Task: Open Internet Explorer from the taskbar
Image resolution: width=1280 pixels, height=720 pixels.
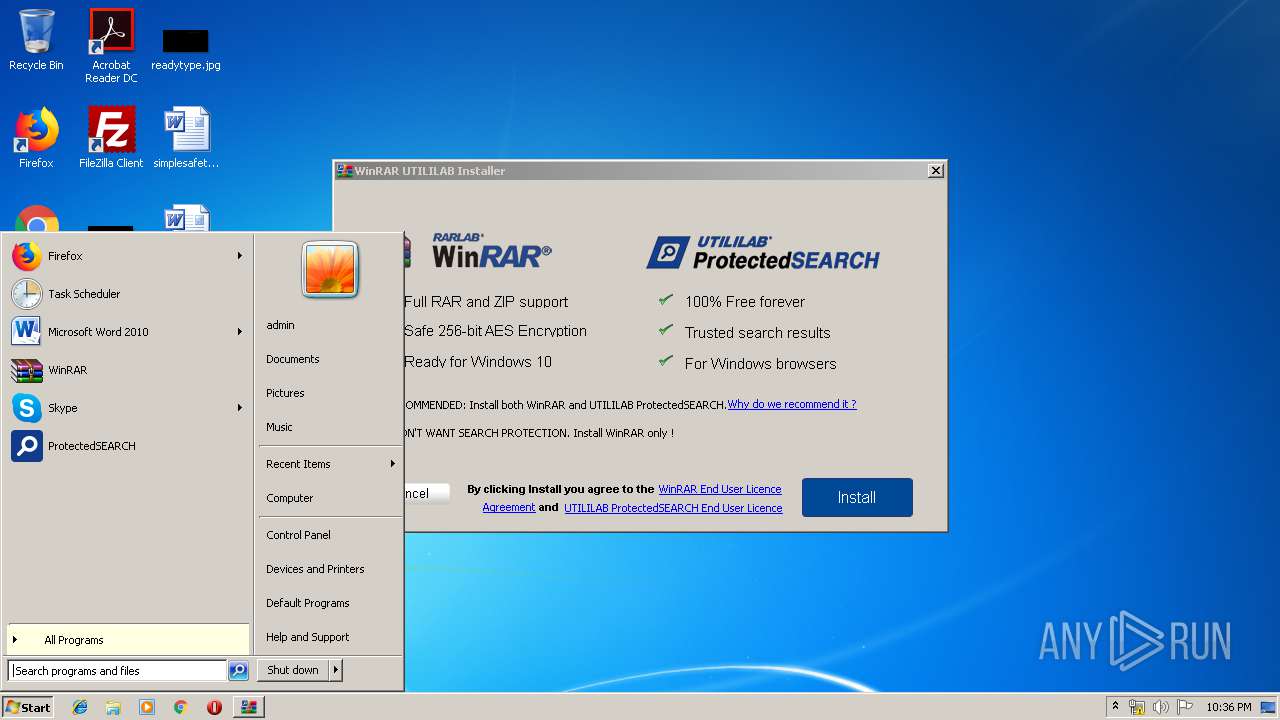Action: coord(80,707)
